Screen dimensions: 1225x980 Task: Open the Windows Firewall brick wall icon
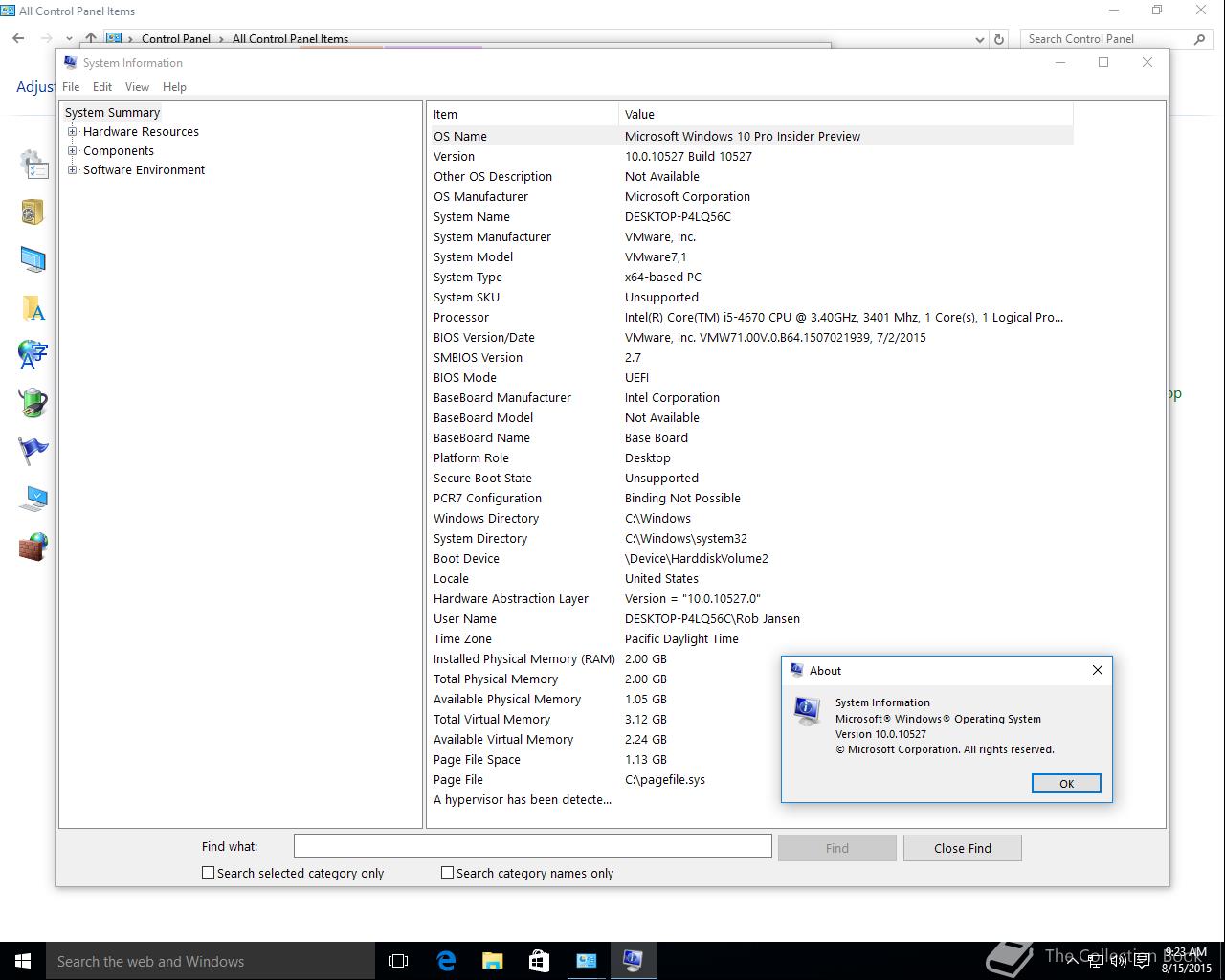33,546
